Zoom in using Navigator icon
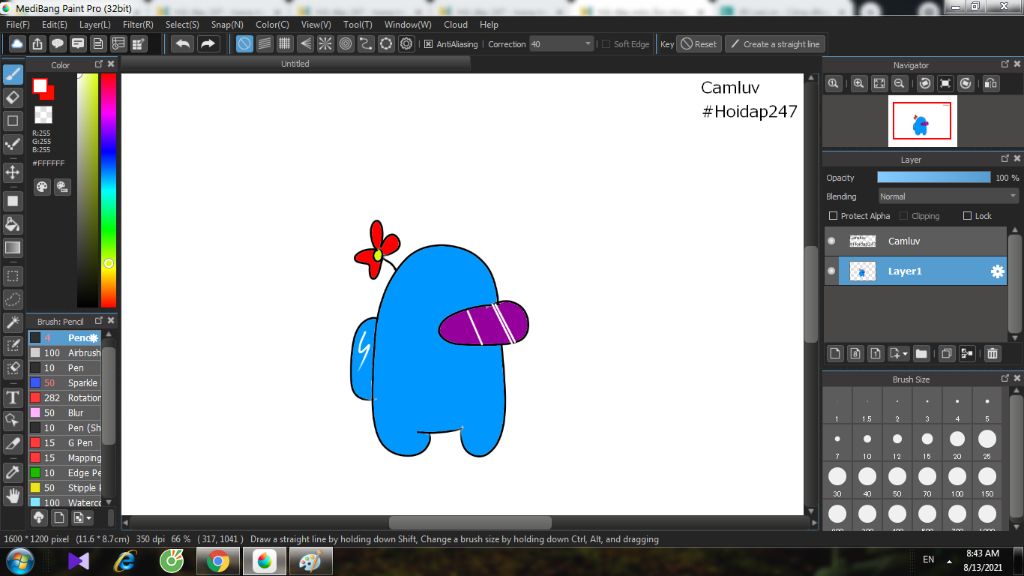 pyautogui.click(x=859, y=84)
